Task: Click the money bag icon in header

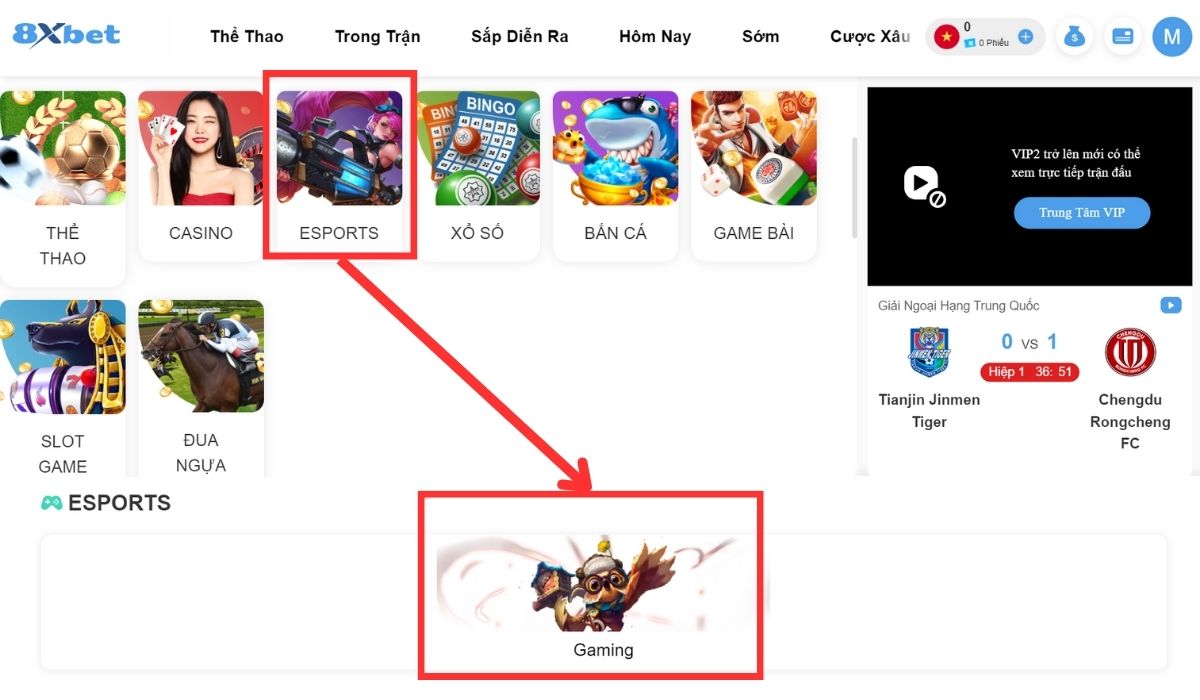Action: [x=1075, y=37]
